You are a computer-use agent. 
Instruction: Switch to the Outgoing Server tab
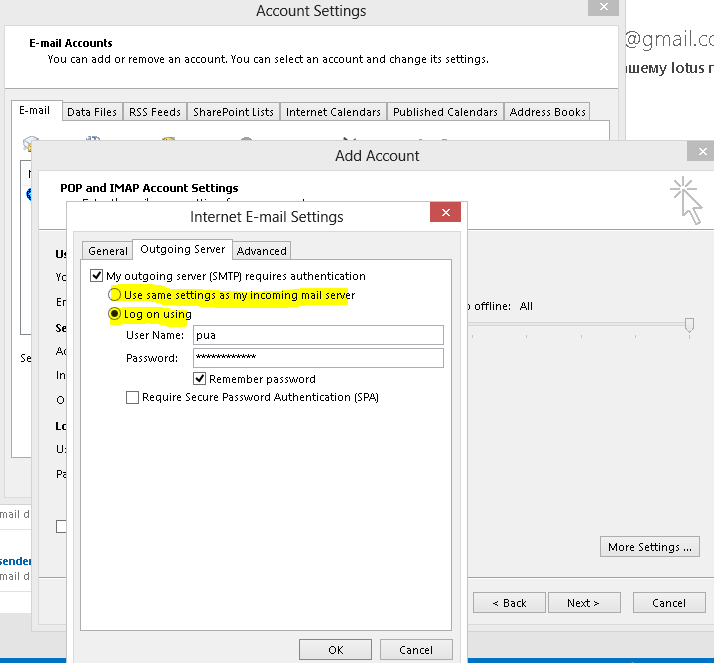pyautogui.click(x=183, y=249)
